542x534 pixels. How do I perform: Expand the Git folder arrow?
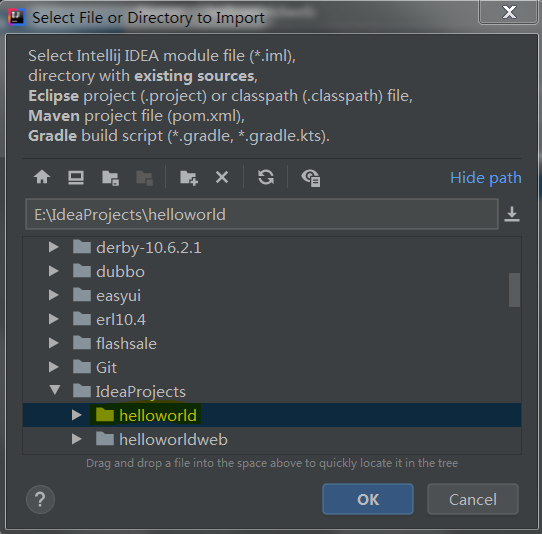(x=54, y=367)
